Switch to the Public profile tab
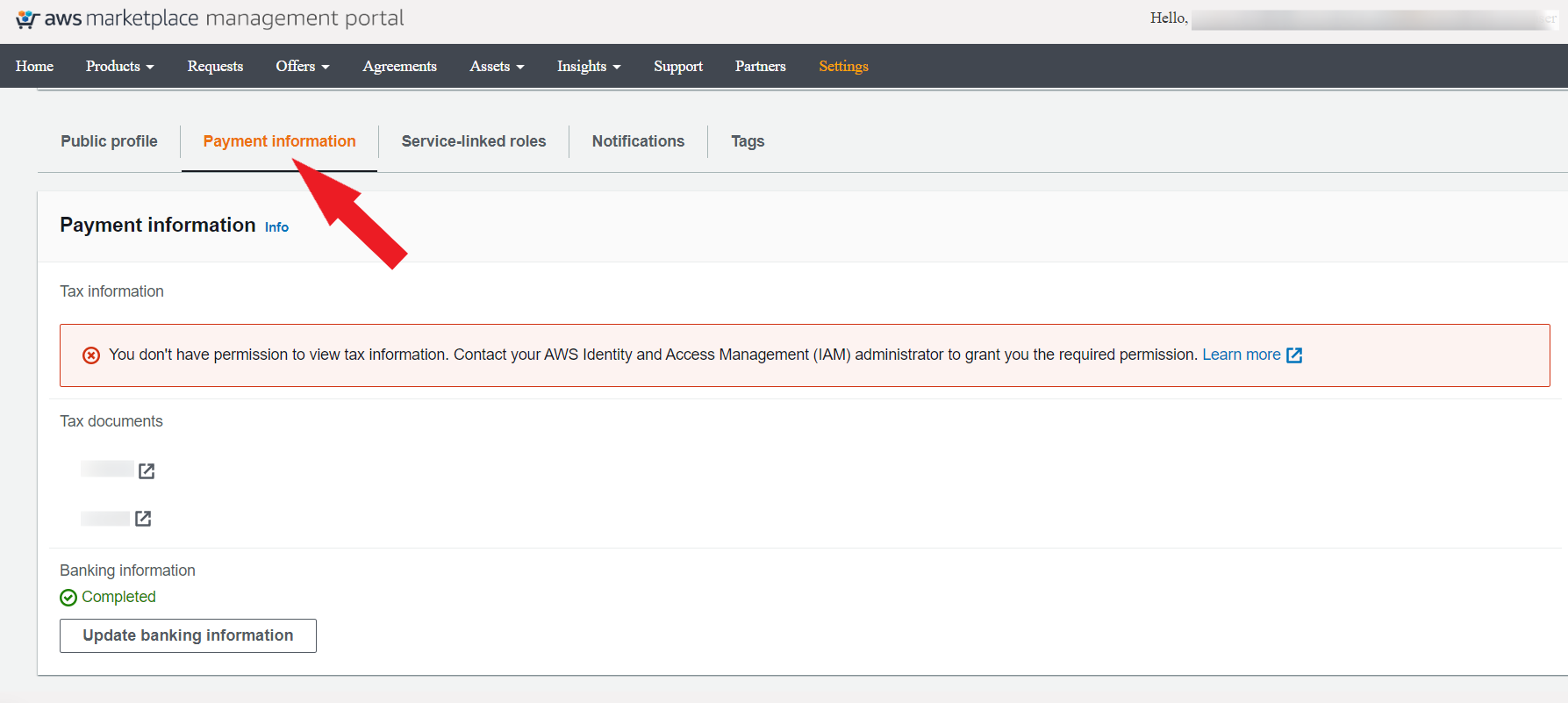Screen dimensions: 1568x703 [x=109, y=141]
